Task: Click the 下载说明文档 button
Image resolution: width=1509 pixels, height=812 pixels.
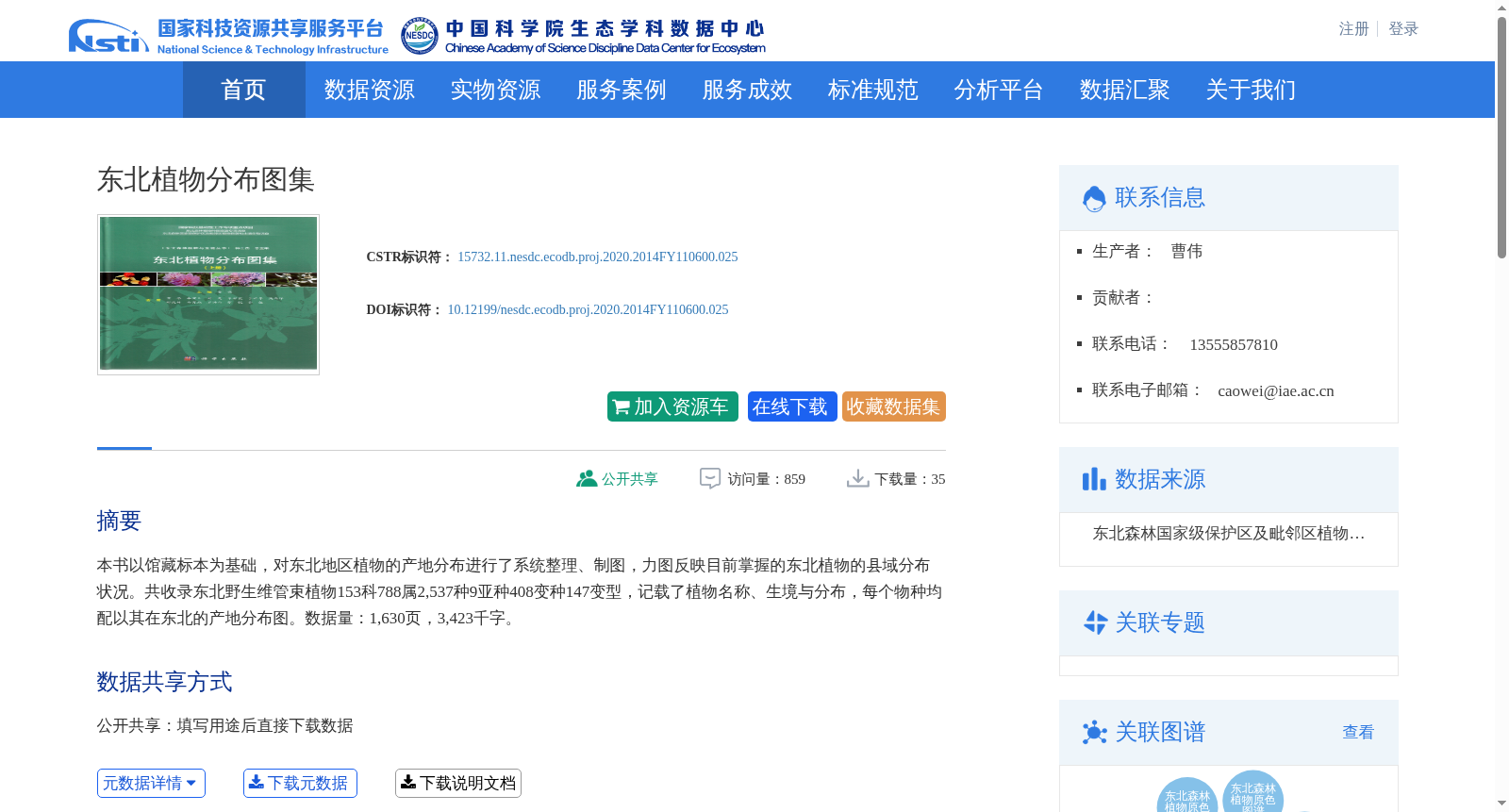Action: [x=458, y=783]
